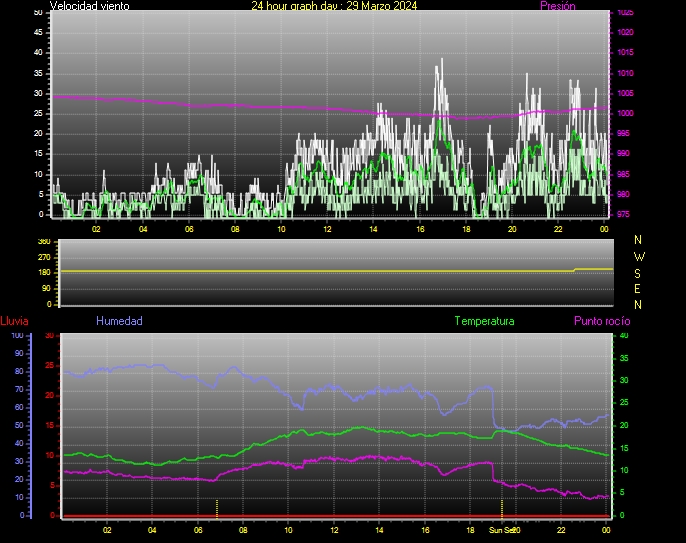Screen dimensions: 686x543
Task: Click the 'Velocidad viento' chart label
Action: click(x=90, y=6)
